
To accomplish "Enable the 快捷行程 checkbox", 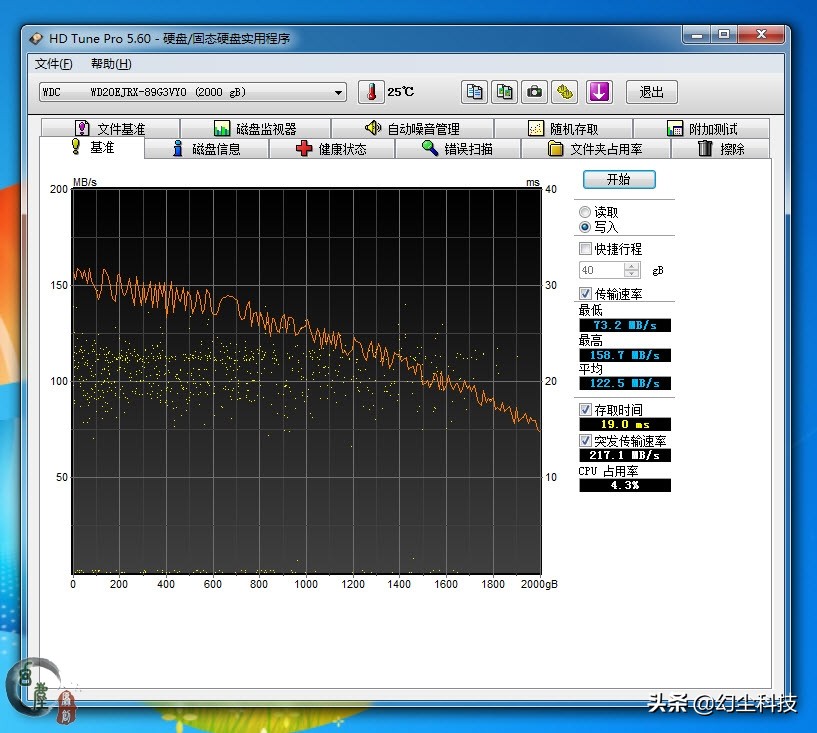I will pos(586,248).
